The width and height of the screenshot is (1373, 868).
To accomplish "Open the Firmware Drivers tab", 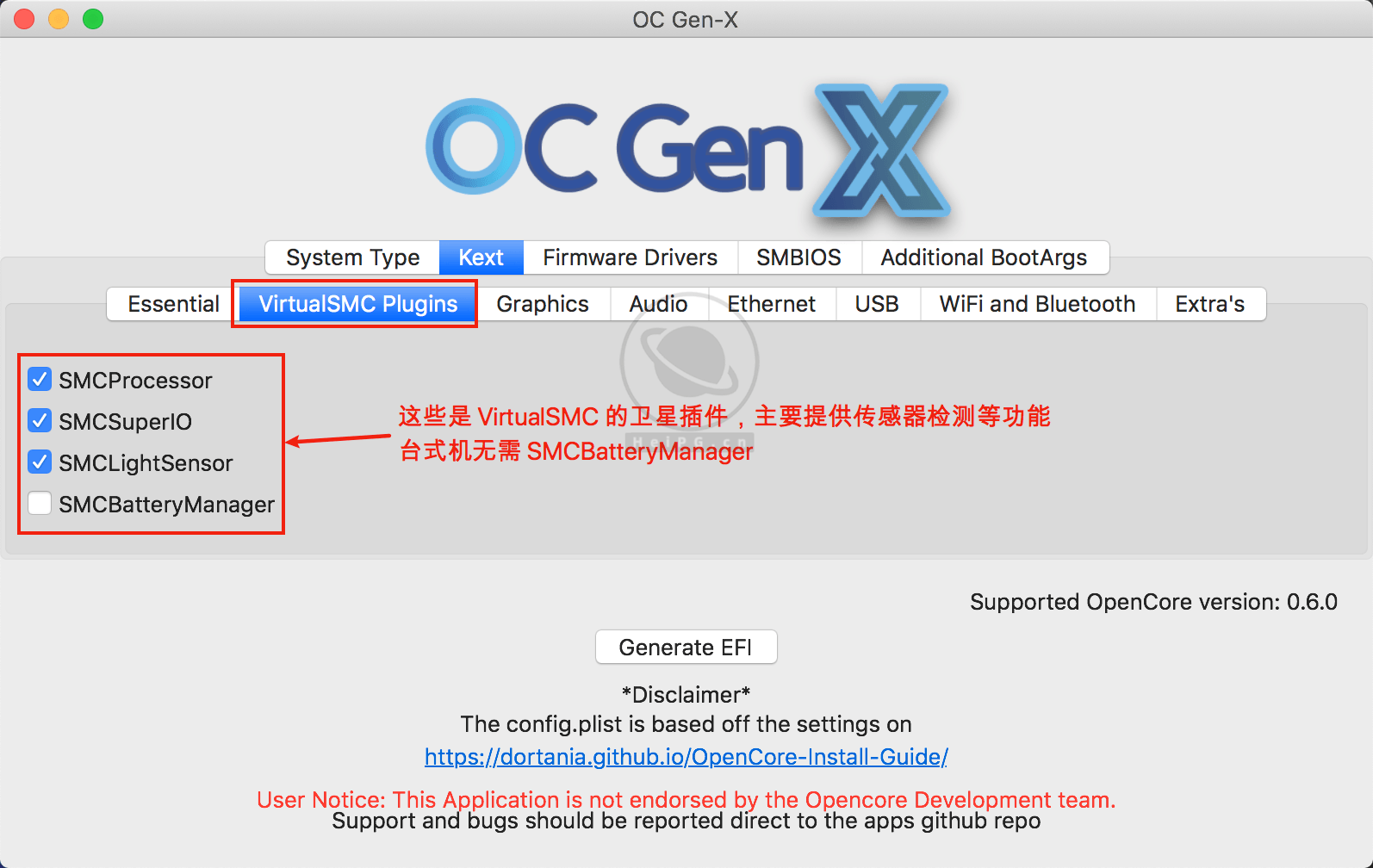I will pos(630,257).
